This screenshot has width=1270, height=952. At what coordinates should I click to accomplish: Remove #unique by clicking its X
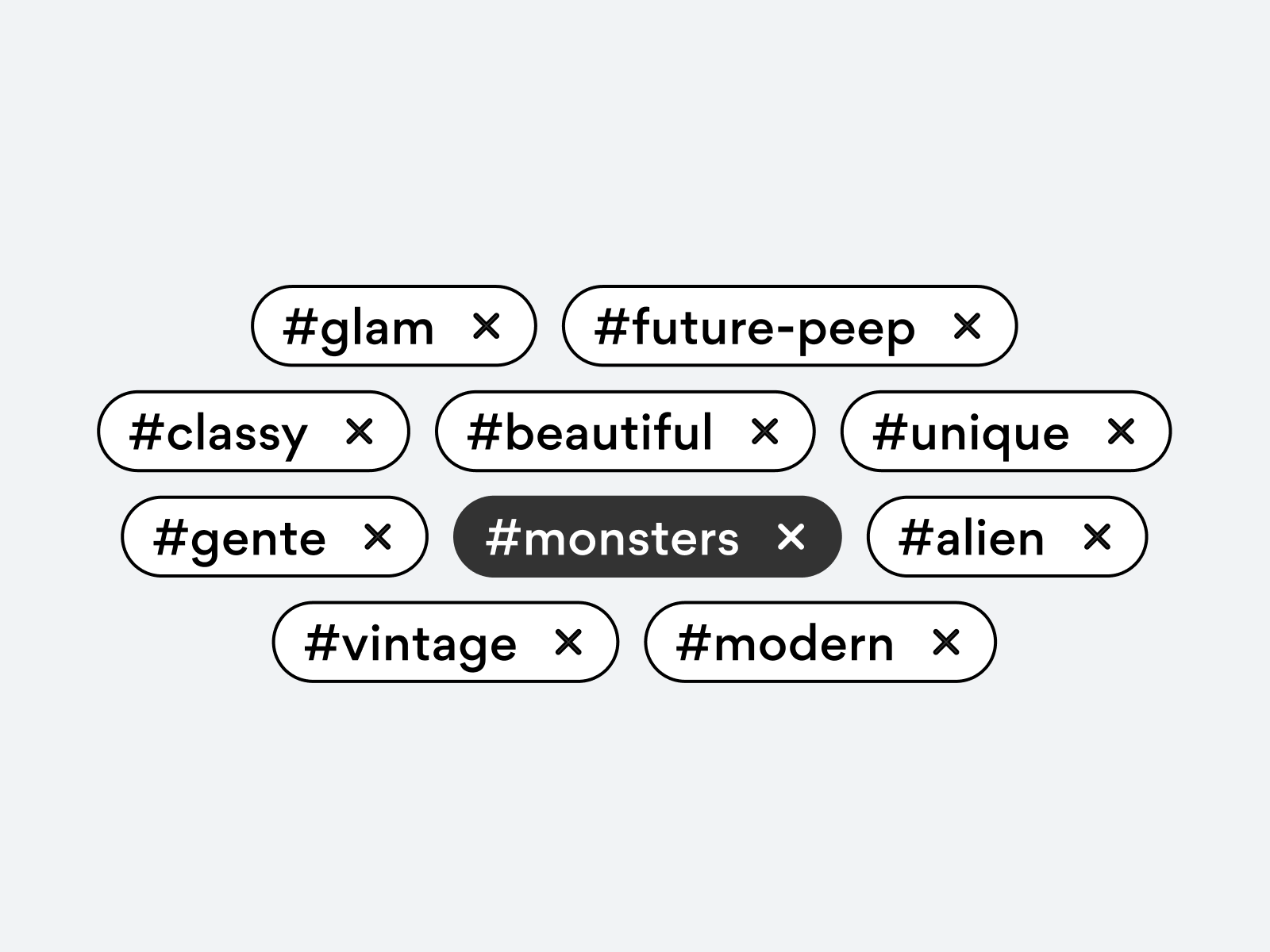click(x=1122, y=432)
